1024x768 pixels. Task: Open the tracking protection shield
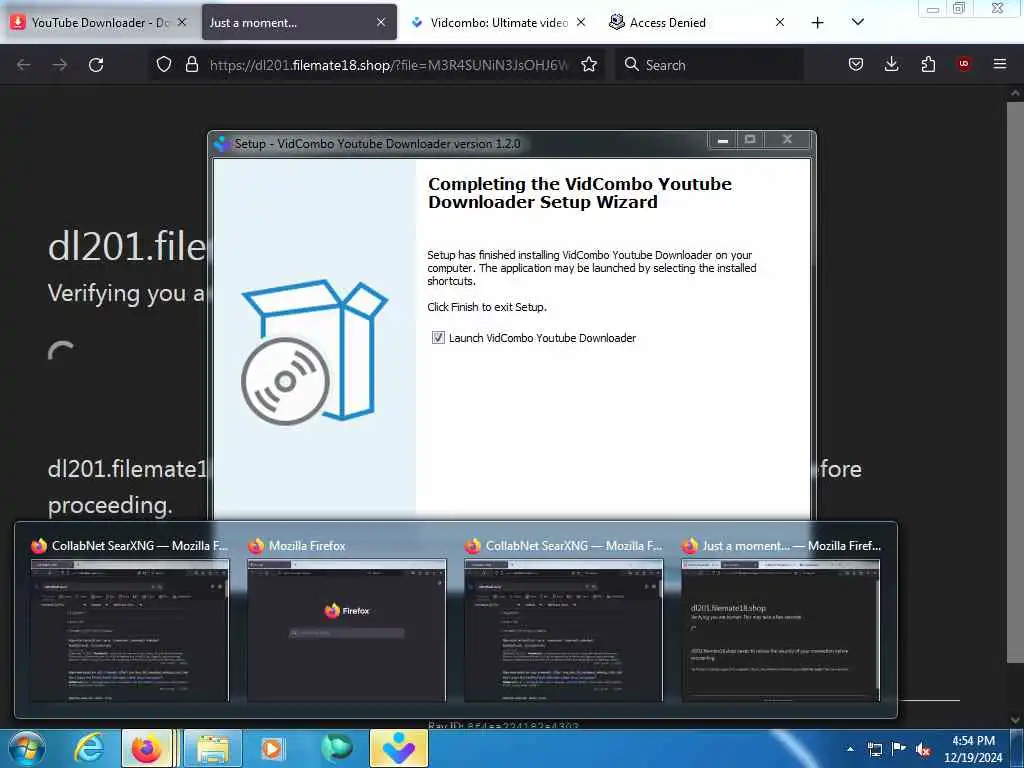[x=164, y=64]
